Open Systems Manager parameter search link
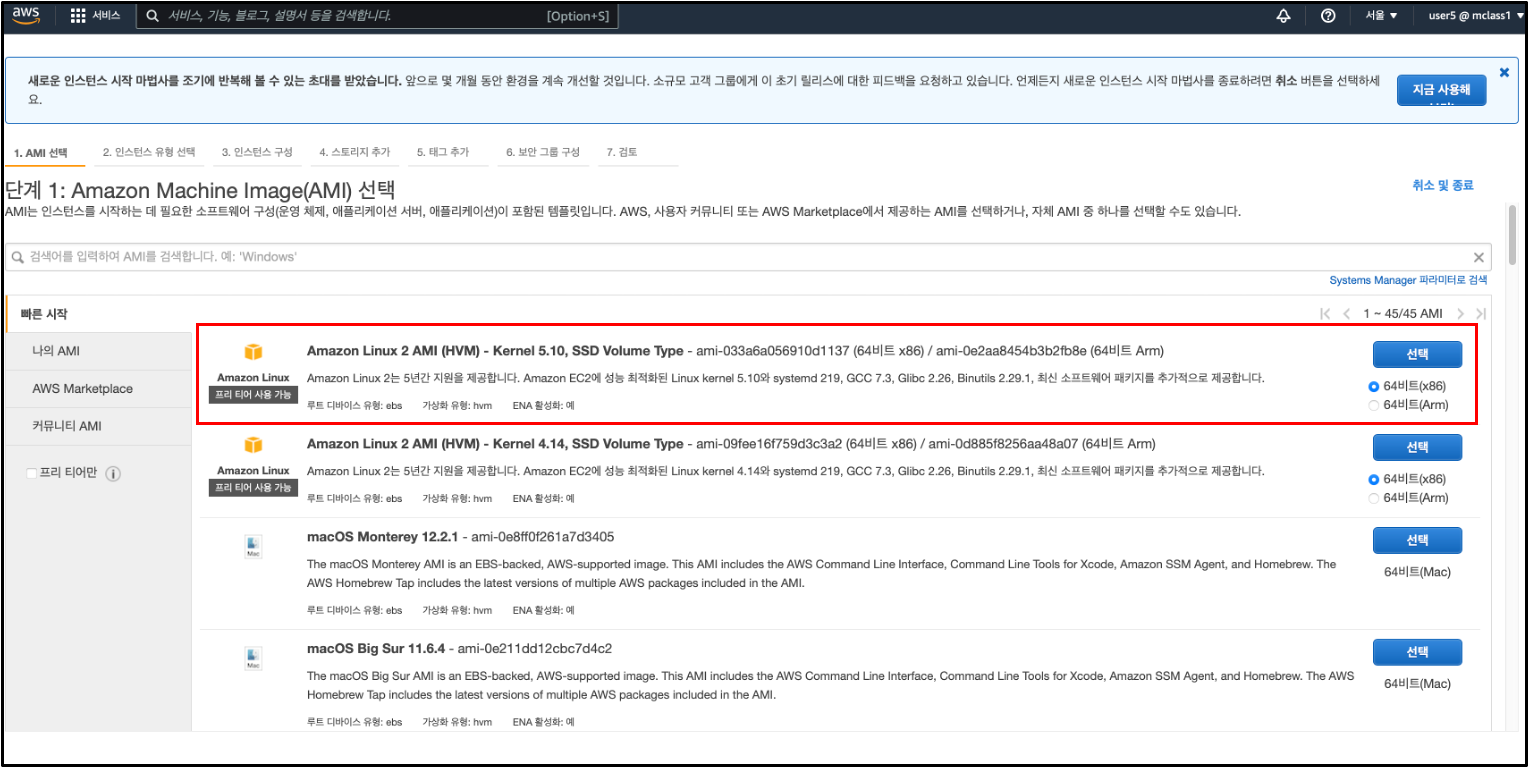This screenshot has width=1528, height=768. click(1408, 280)
